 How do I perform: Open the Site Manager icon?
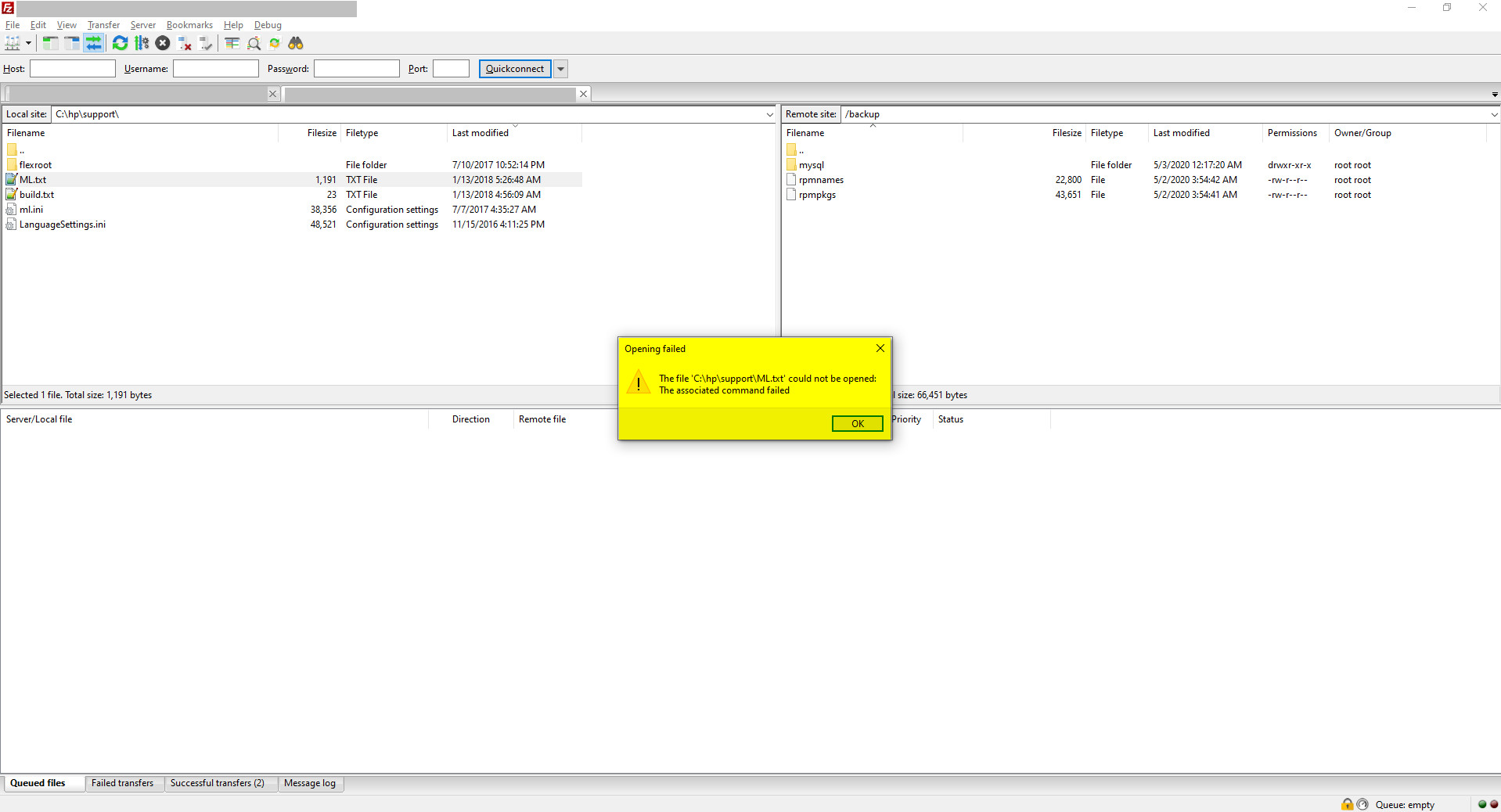point(13,44)
